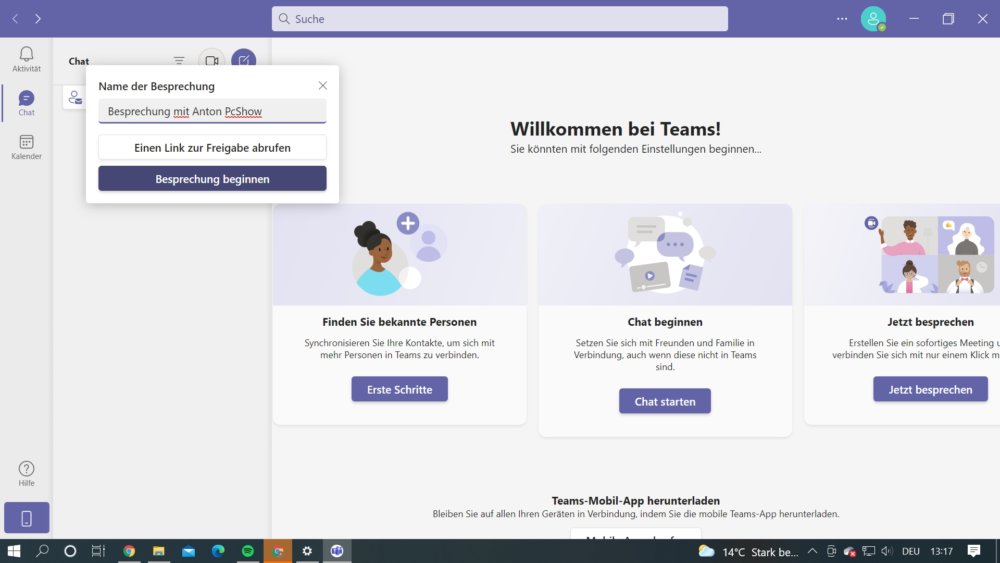Screen dimensions: 1000x563
Task: Expand hidden system tray icons
Action: coord(812,551)
